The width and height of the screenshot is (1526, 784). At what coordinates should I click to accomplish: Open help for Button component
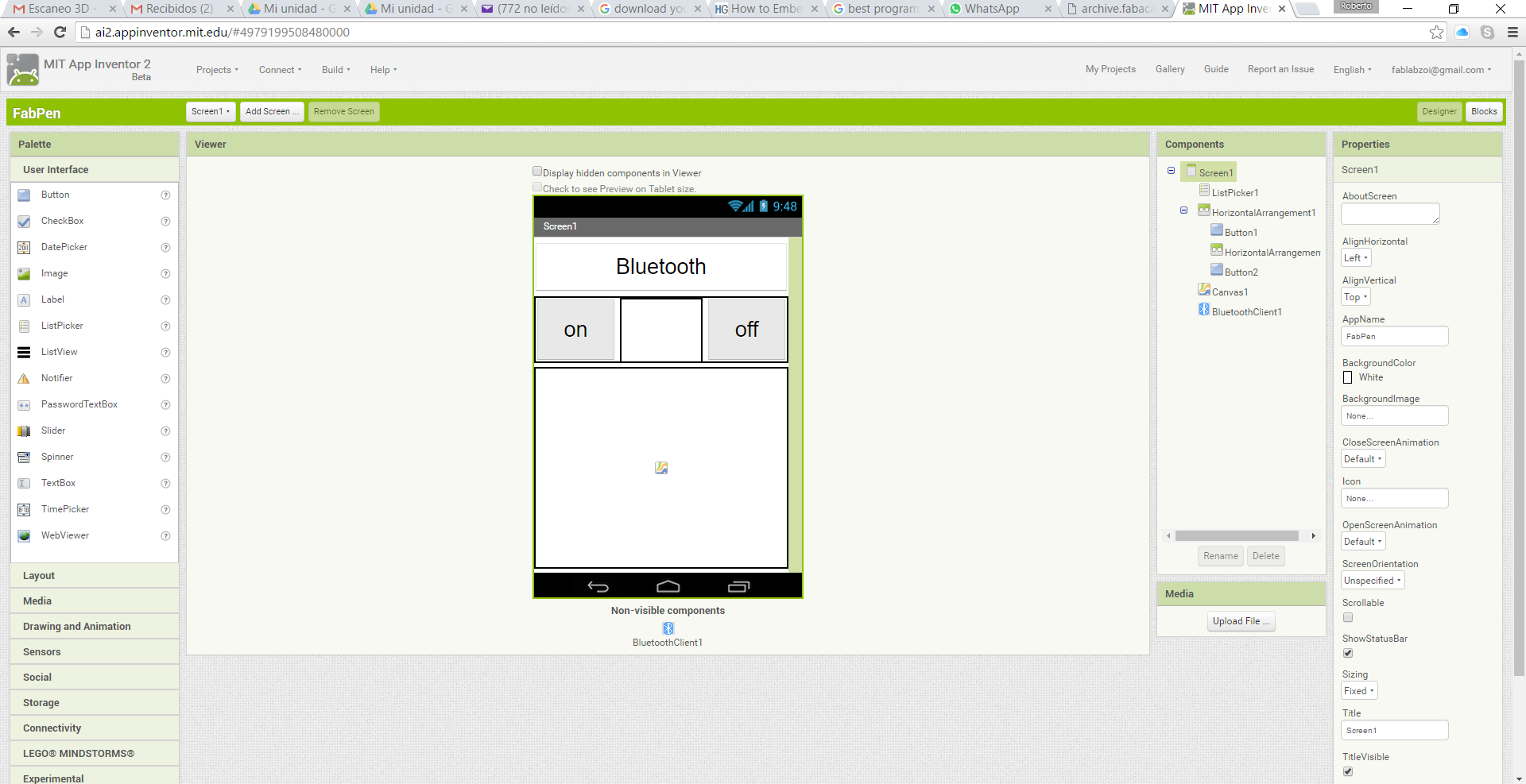pyautogui.click(x=165, y=195)
